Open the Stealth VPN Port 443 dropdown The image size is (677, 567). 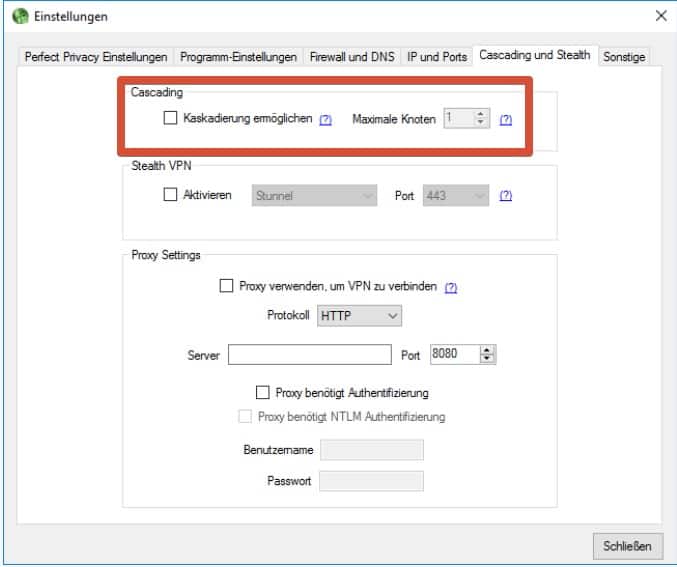(x=457, y=196)
